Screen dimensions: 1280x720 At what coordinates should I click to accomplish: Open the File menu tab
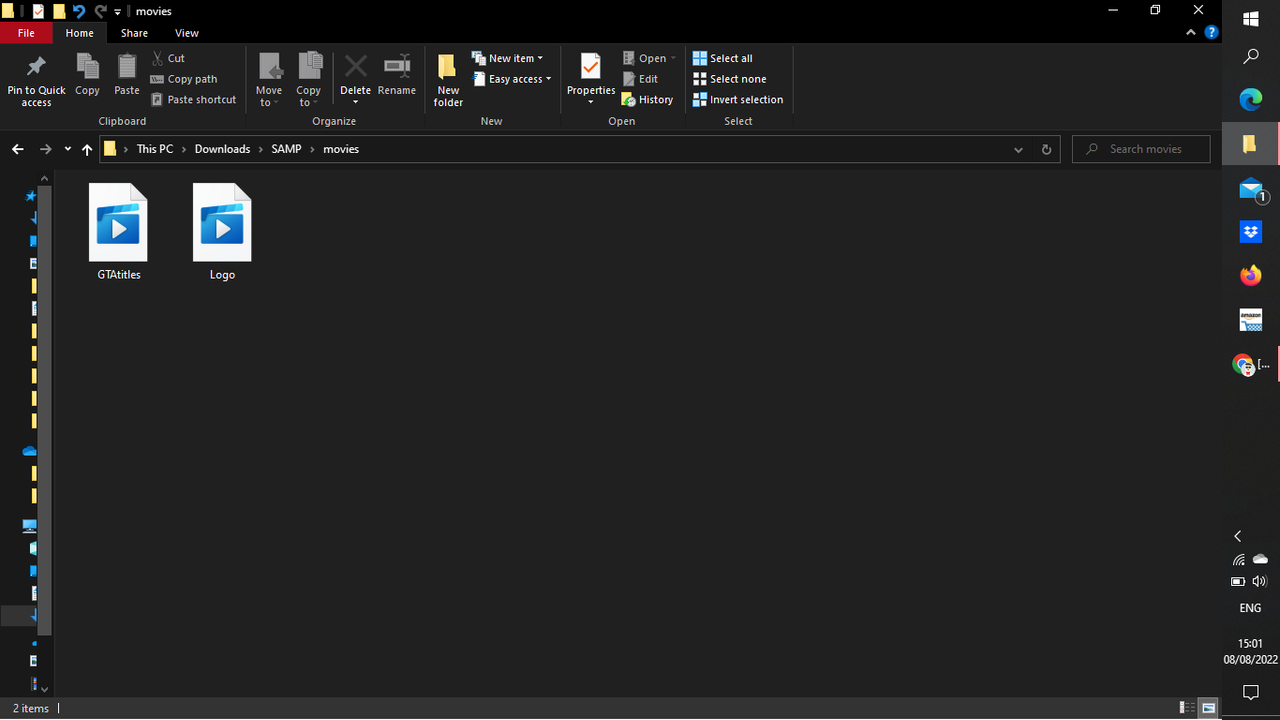click(26, 33)
